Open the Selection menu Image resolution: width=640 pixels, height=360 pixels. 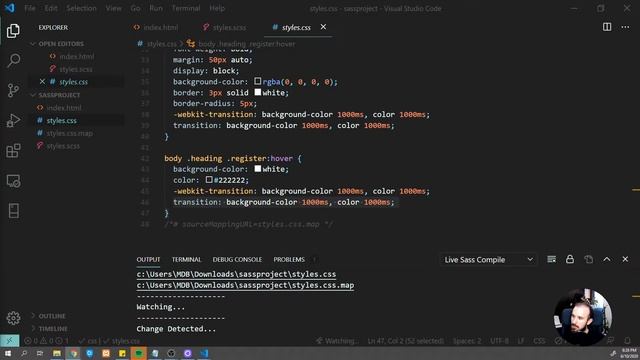81,8
